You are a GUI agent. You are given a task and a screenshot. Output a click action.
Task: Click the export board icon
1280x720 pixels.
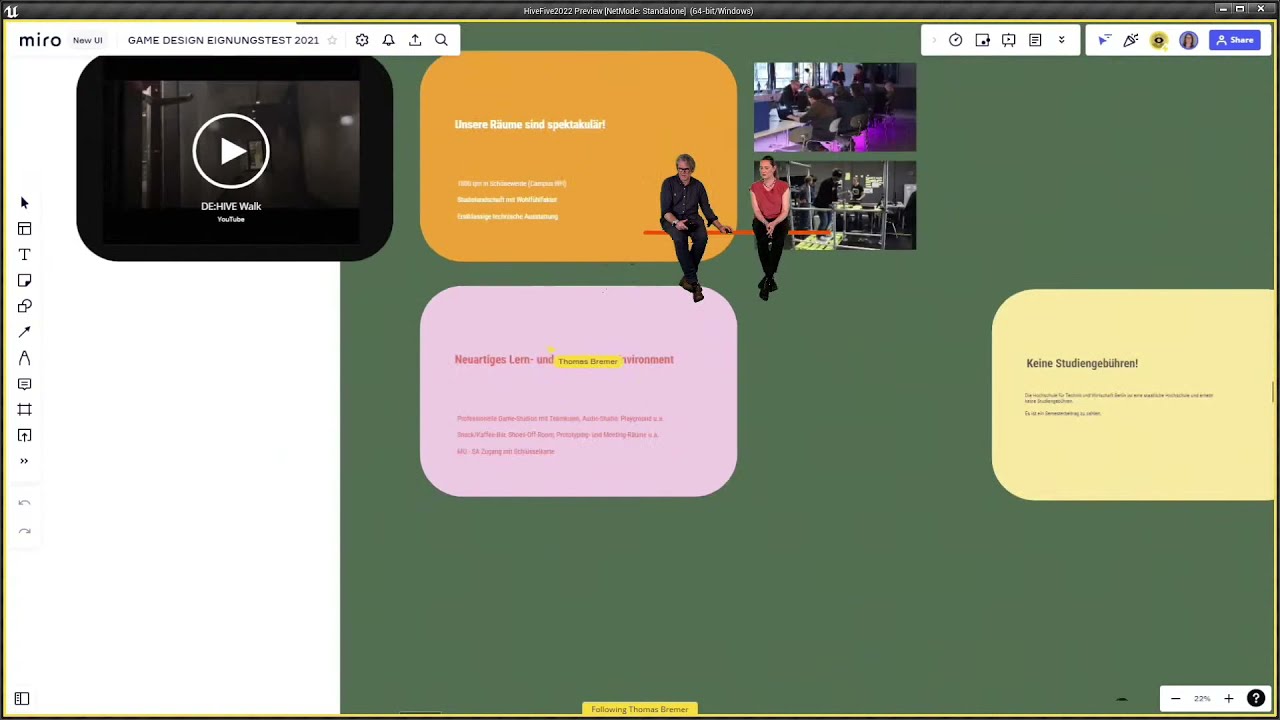[415, 40]
